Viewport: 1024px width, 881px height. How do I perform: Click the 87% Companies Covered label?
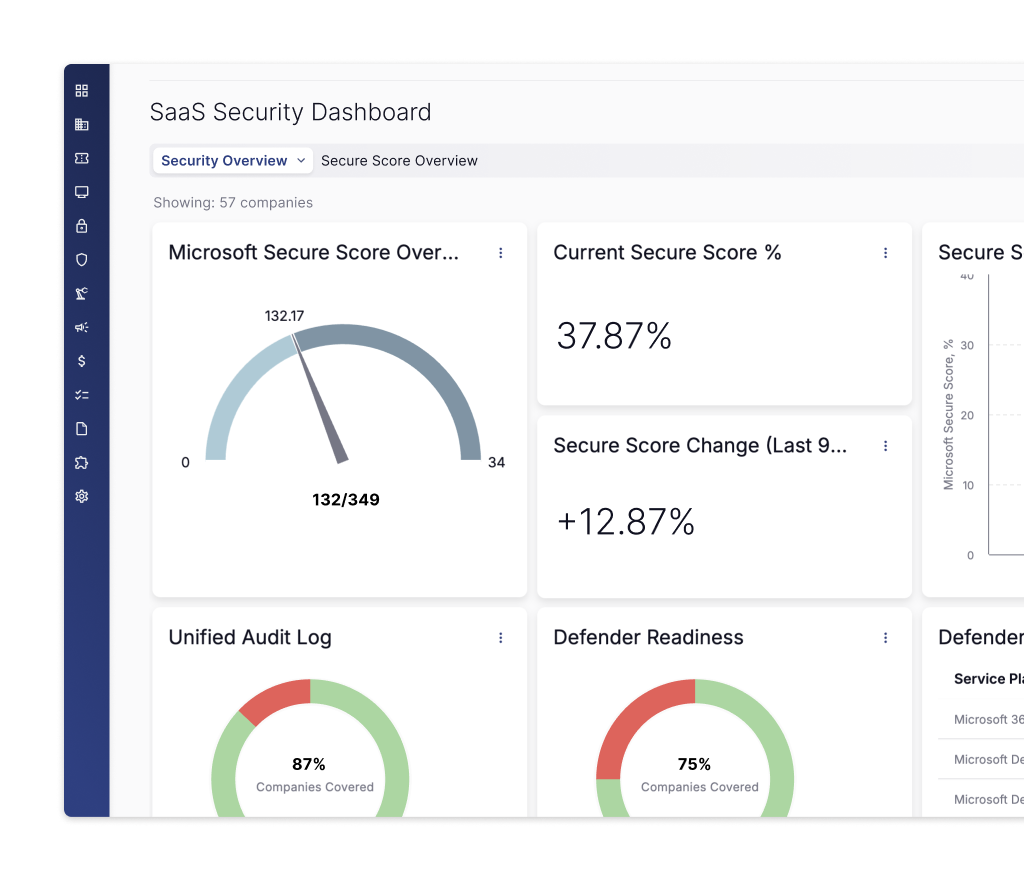(x=314, y=775)
